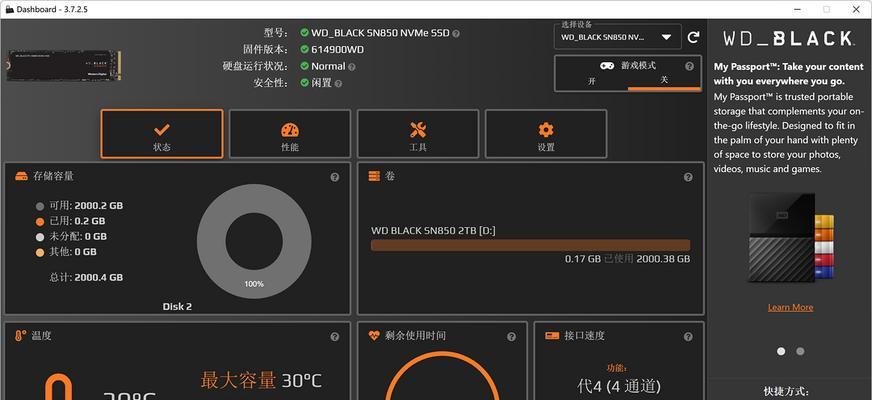This screenshot has width=872, height=400.
Task: Click the 'WD BLACK SN850 2TB [D:]' volume label
Action: (433, 230)
